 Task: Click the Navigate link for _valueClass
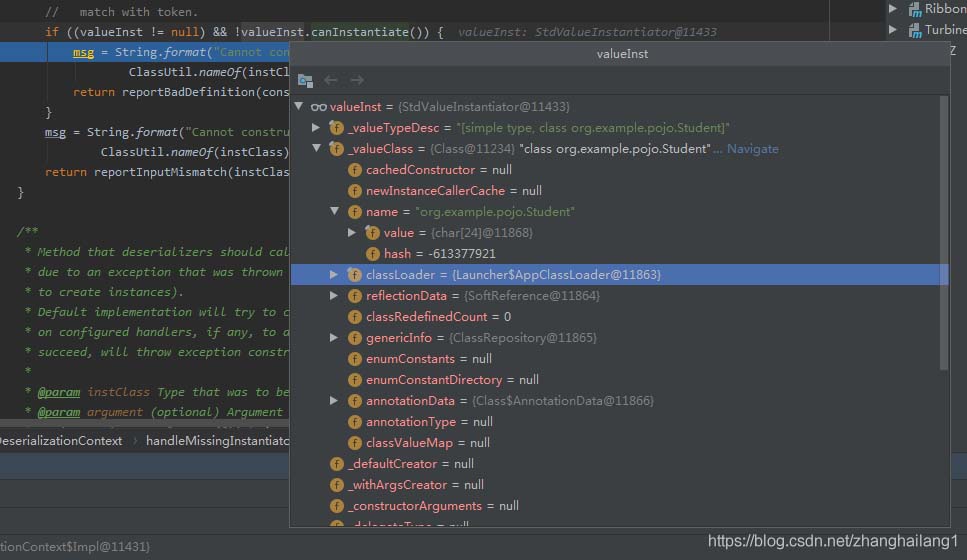tap(752, 149)
